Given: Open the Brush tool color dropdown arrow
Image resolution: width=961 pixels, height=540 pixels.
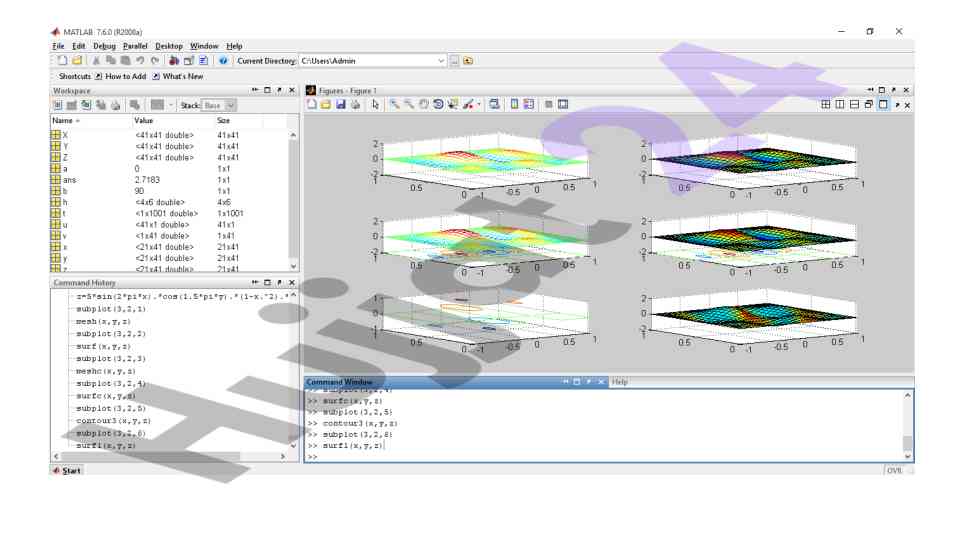Looking at the screenshot, I should 480,105.
